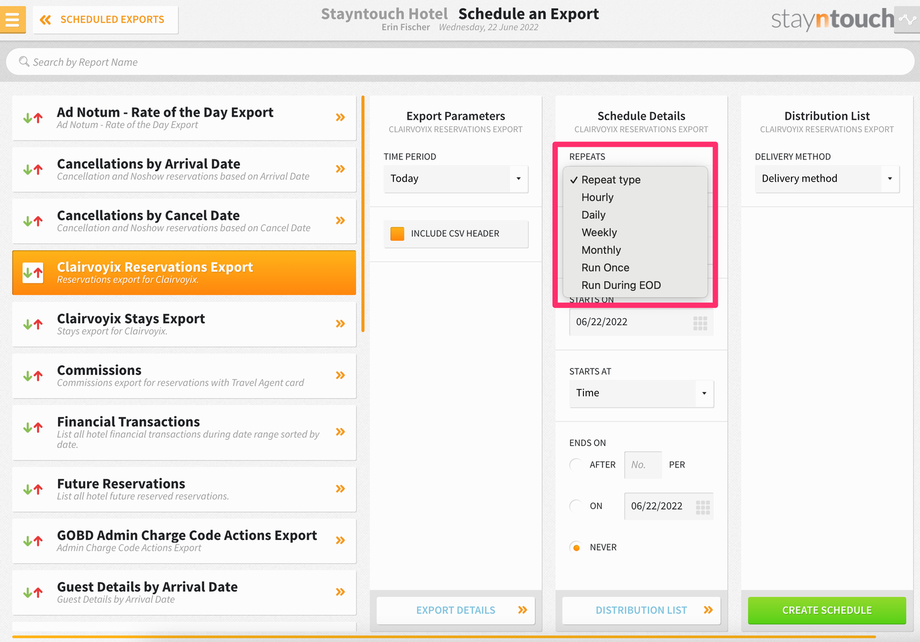
Task: Select the Clairvoyix Reservations Export report
Action: [x=184, y=272]
